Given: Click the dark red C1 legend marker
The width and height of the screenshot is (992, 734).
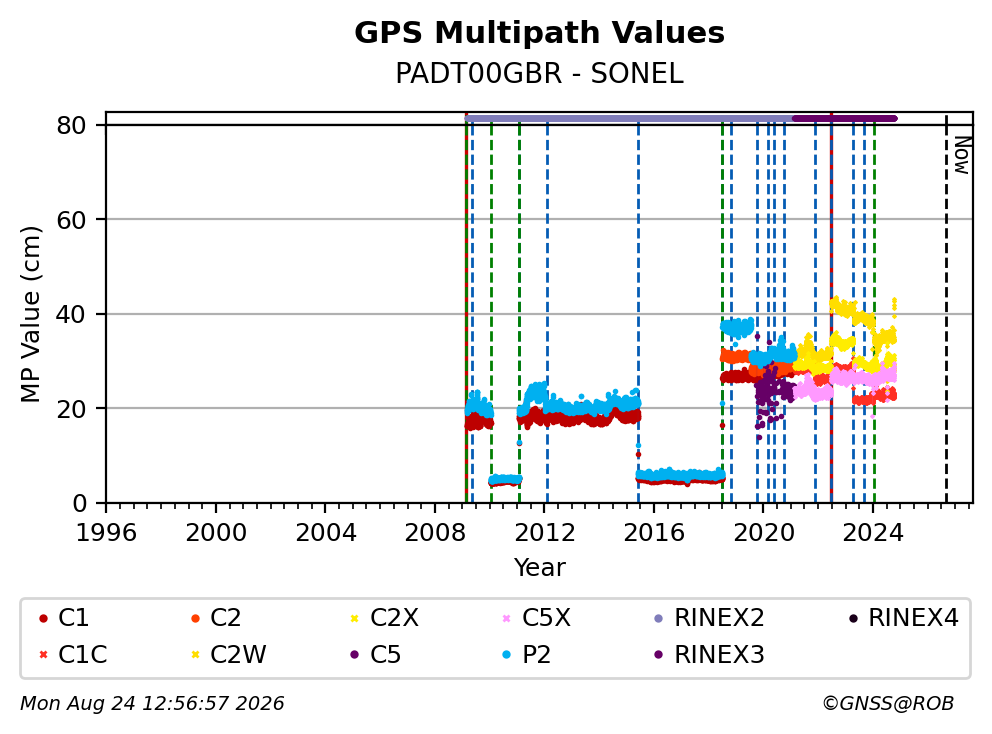Looking at the screenshot, I should 43,618.
